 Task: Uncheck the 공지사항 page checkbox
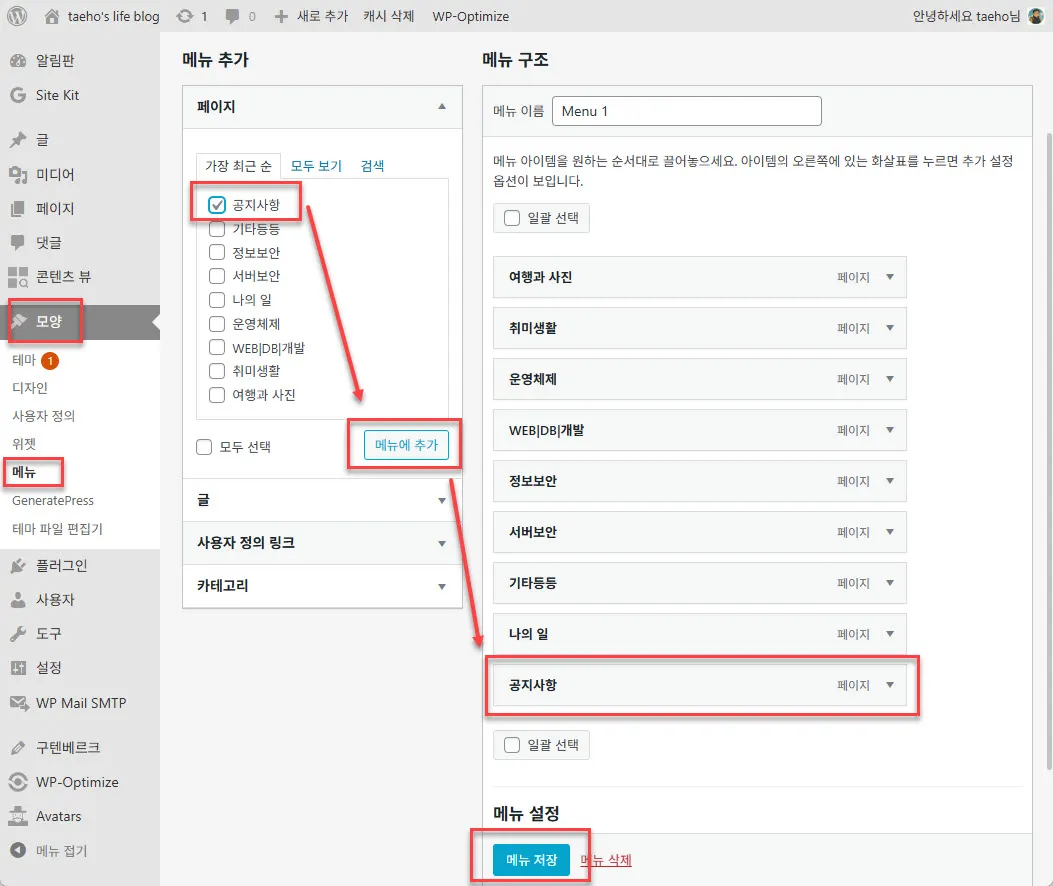(x=217, y=205)
